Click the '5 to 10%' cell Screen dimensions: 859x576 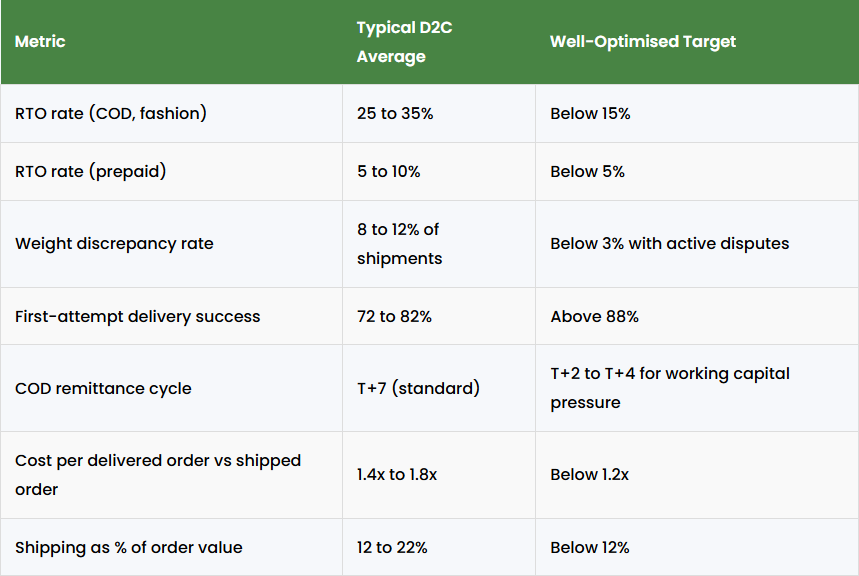tap(439, 172)
